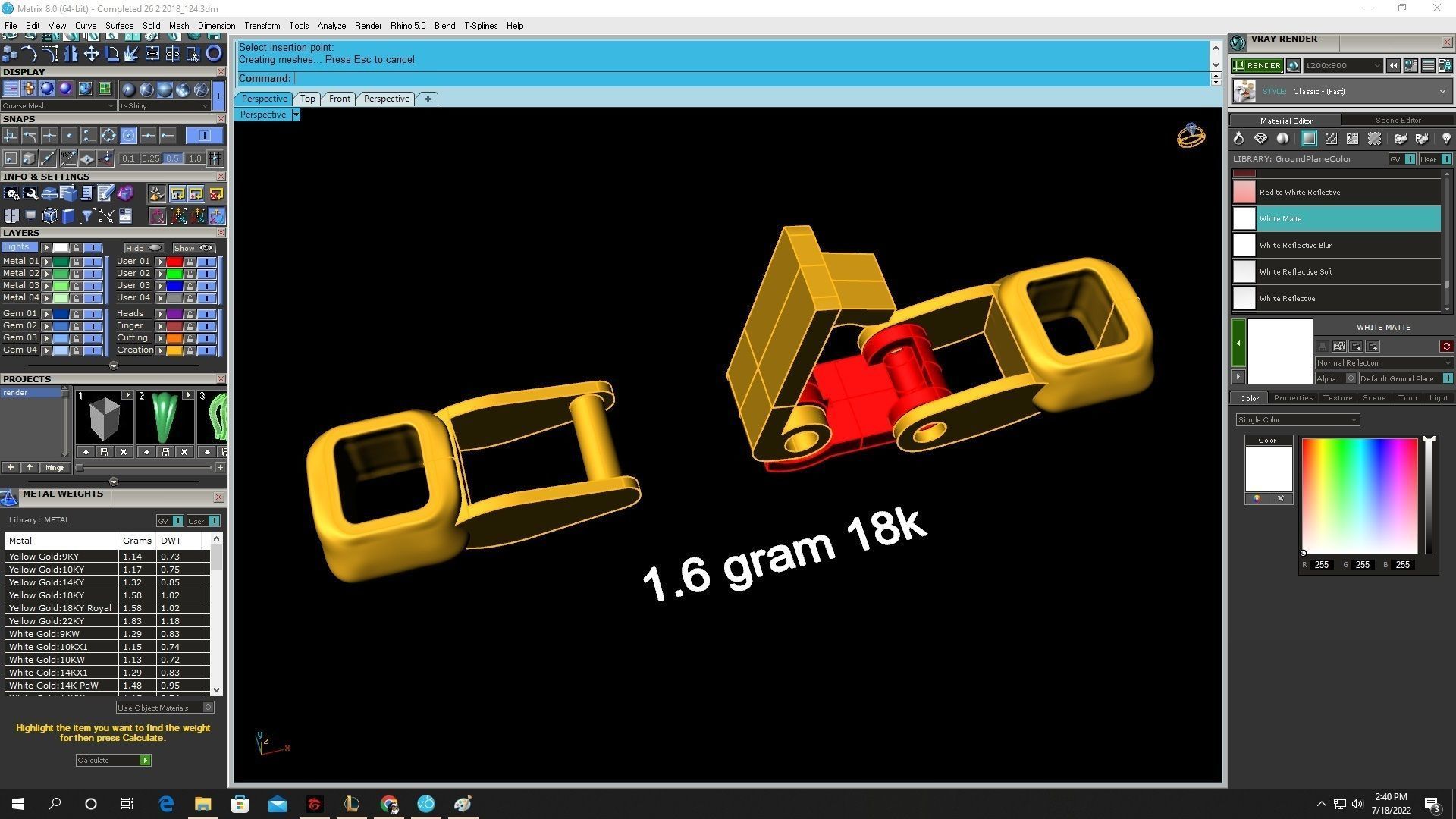Click the four-arrow move tool icon

(x=91, y=53)
